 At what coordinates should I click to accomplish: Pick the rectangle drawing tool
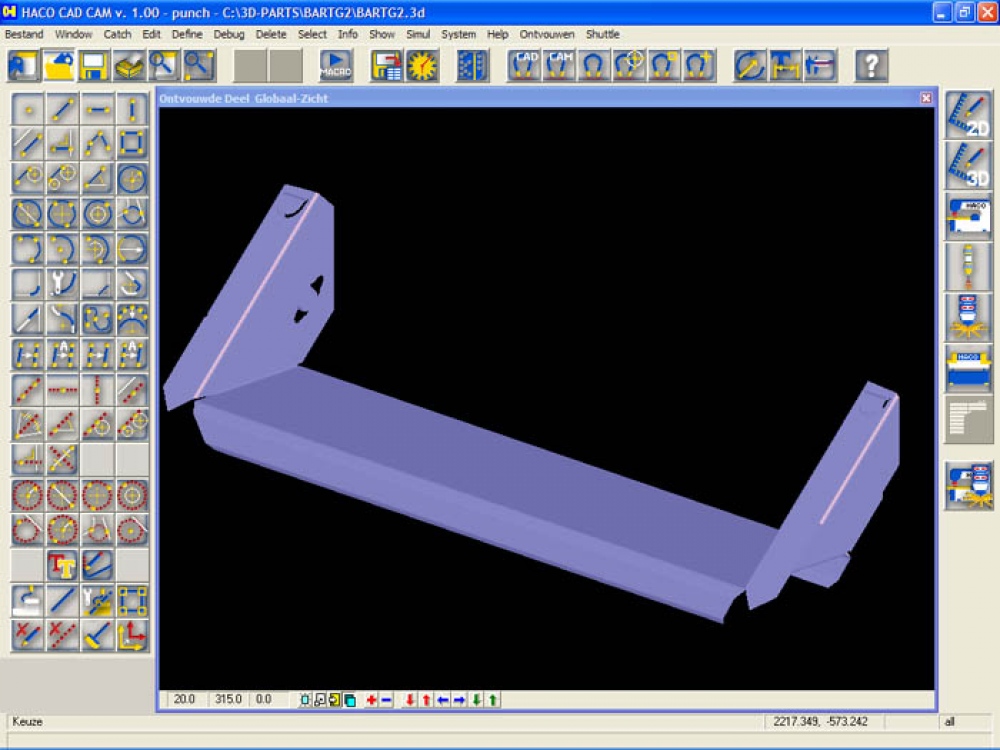pyautogui.click(x=132, y=144)
